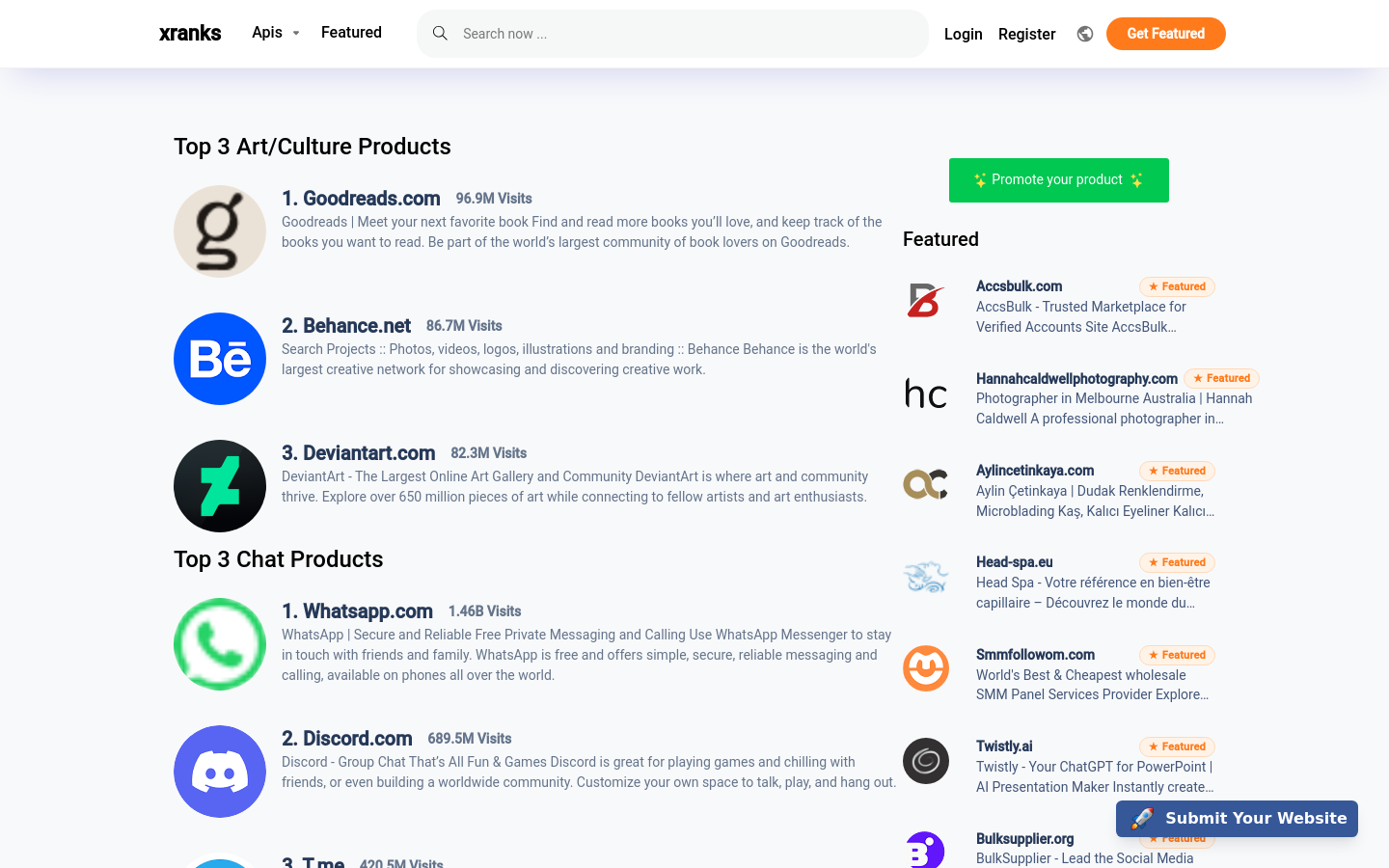Click the Get Featured button

click(1166, 34)
